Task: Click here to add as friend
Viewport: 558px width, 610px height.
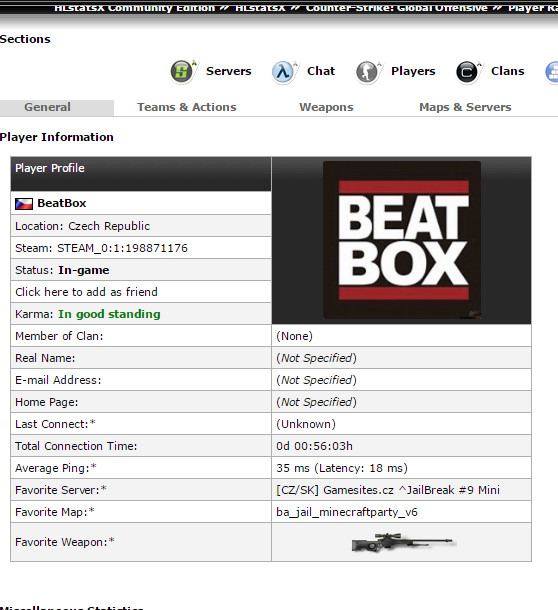Action: click(86, 292)
